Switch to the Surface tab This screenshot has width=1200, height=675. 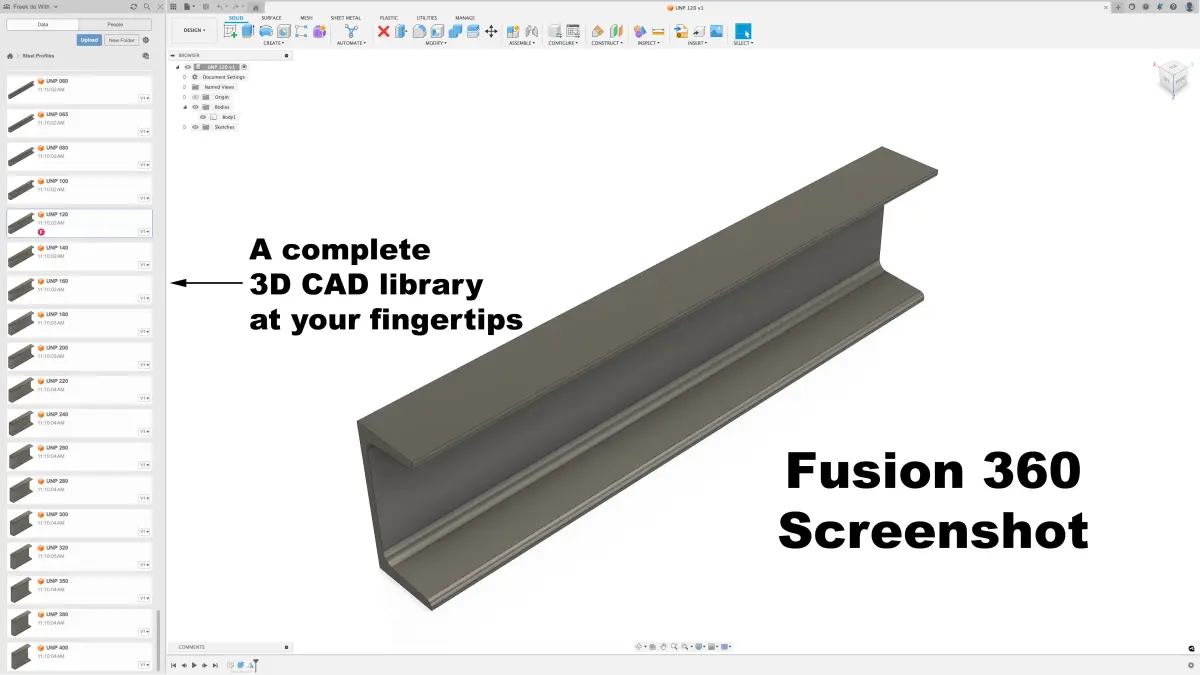click(x=271, y=18)
